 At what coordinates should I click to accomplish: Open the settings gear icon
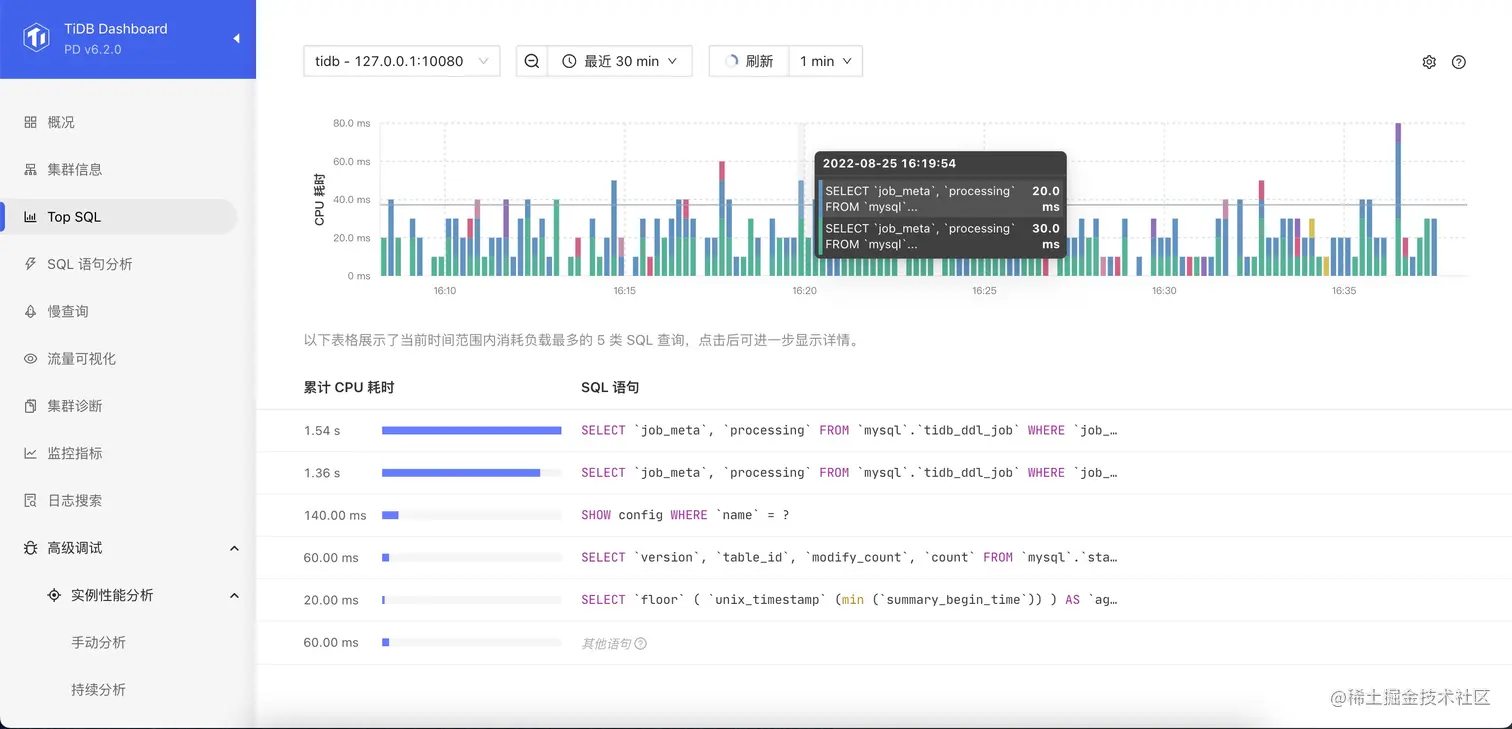point(1429,62)
